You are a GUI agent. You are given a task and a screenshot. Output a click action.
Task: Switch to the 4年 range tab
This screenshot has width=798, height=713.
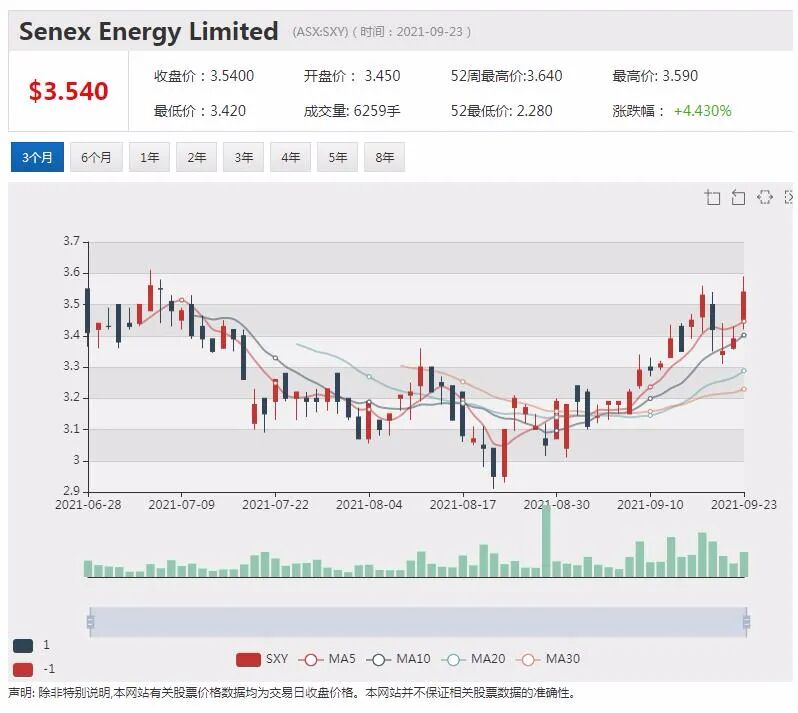point(291,157)
